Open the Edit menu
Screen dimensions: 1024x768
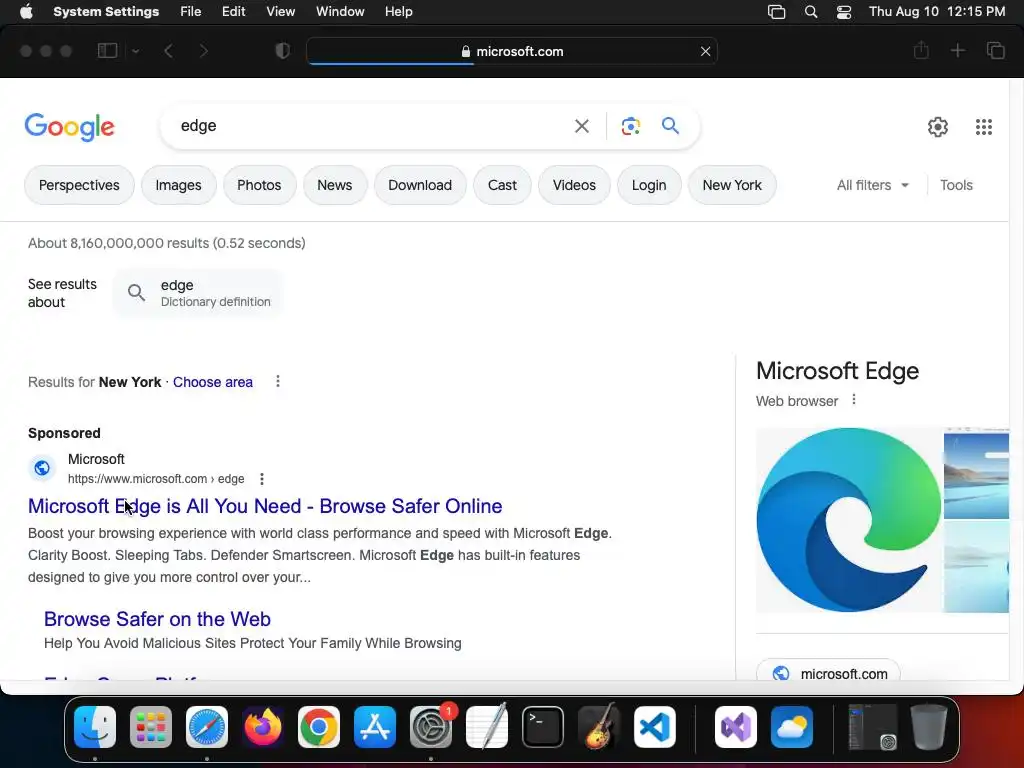click(233, 12)
